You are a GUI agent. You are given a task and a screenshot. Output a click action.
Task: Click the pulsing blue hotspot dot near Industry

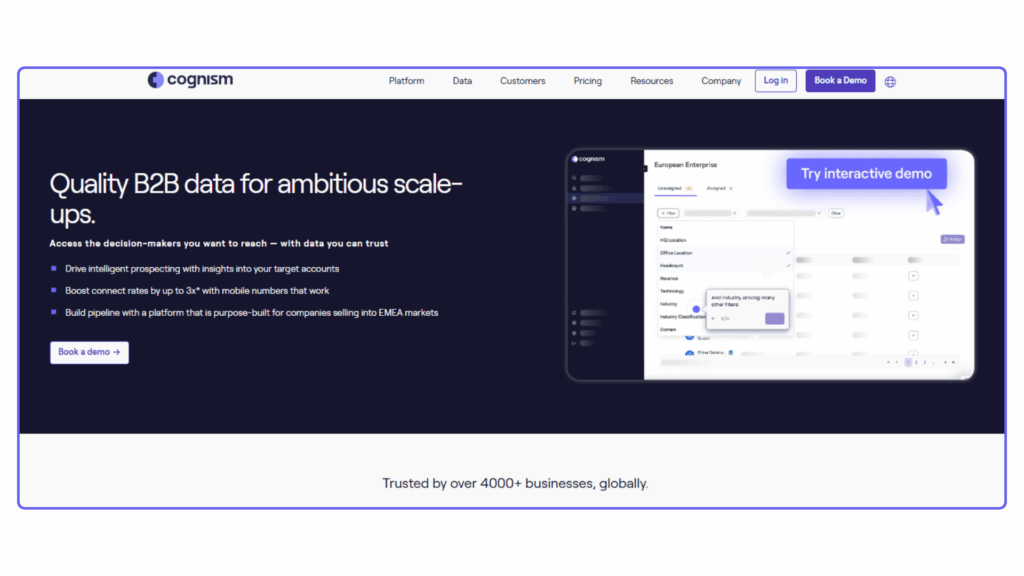[x=696, y=309]
